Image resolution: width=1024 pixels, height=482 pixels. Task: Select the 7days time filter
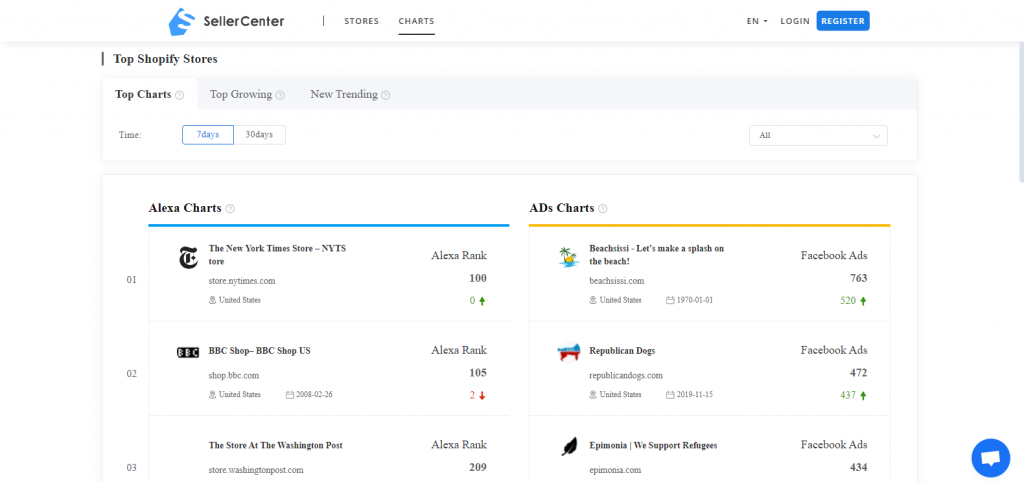pyautogui.click(x=208, y=135)
